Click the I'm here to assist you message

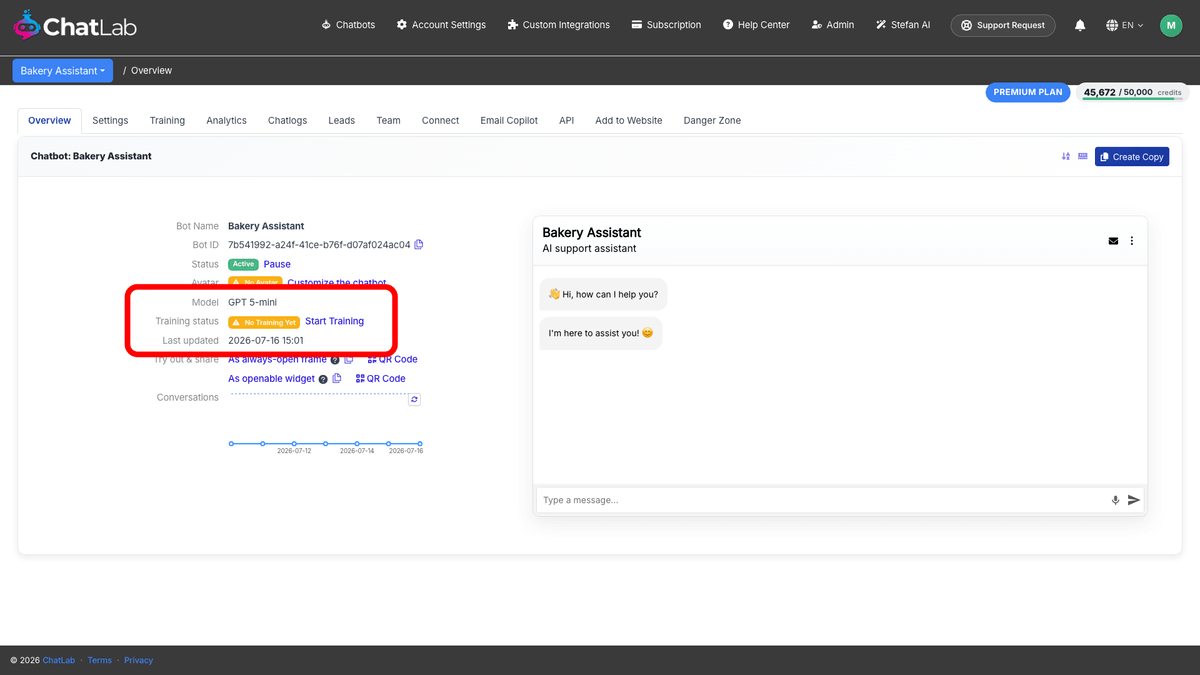pos(601,332)
